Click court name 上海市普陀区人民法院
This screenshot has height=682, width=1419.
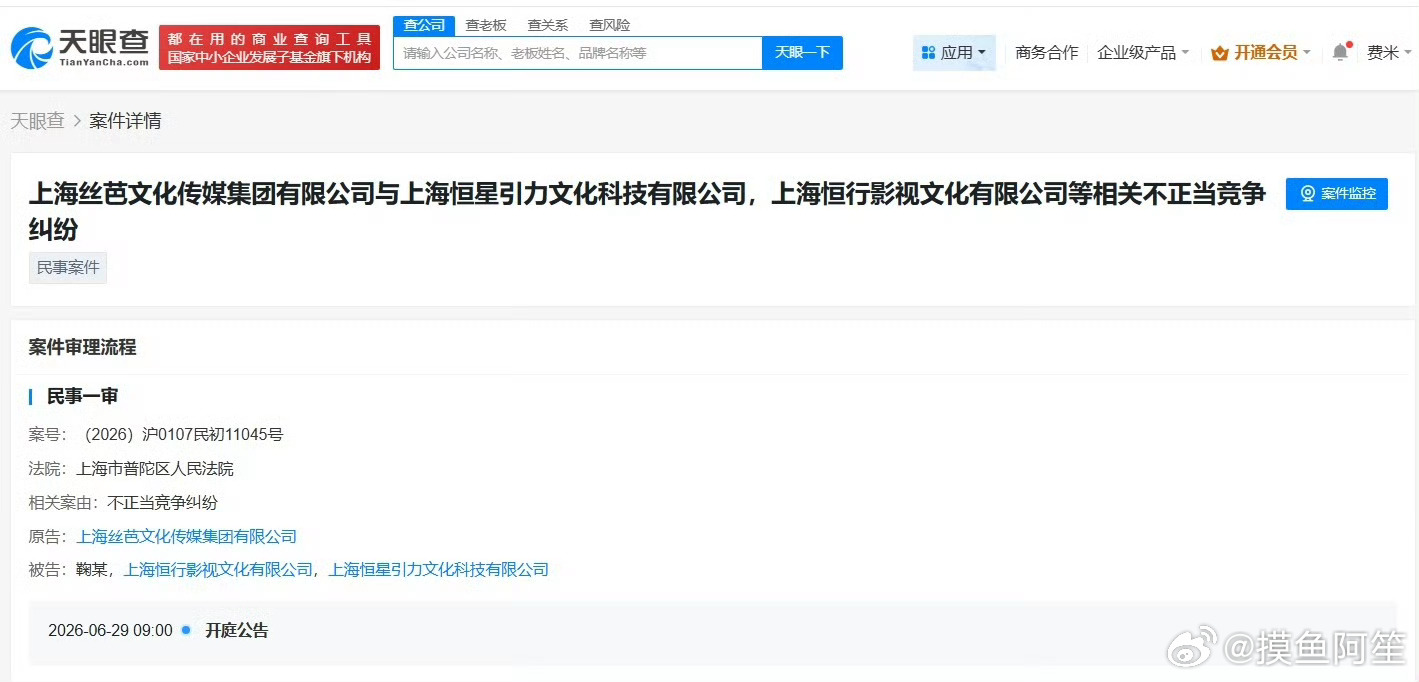point(155,469)
